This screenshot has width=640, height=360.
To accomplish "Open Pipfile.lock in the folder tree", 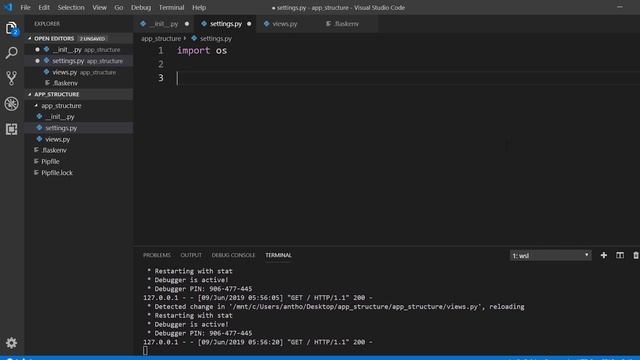I will 79,173.
